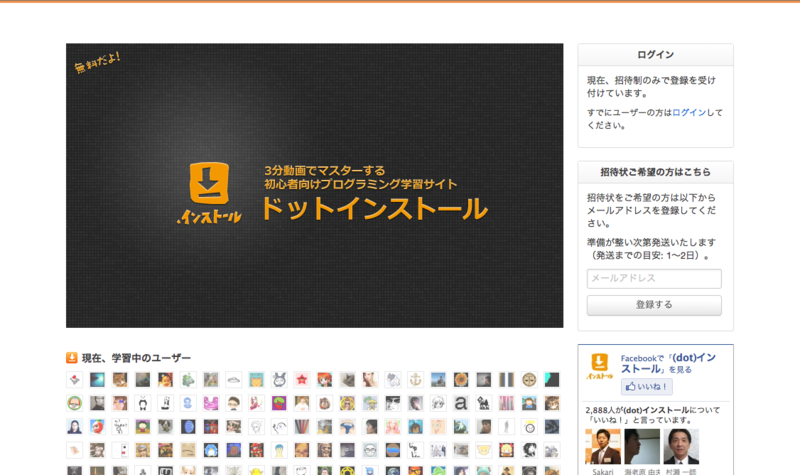Click the flying saucer user avatar

[x=234, y=380]
